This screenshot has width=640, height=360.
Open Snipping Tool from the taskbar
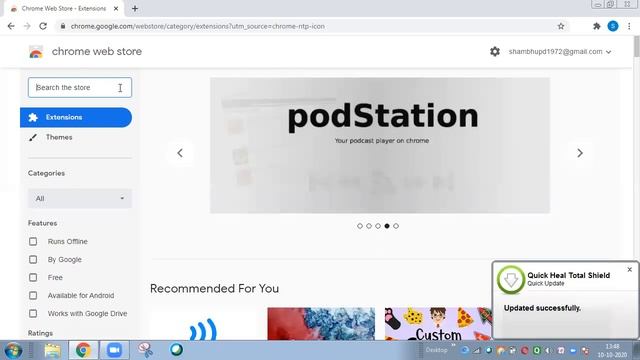[x=145, y=350]
